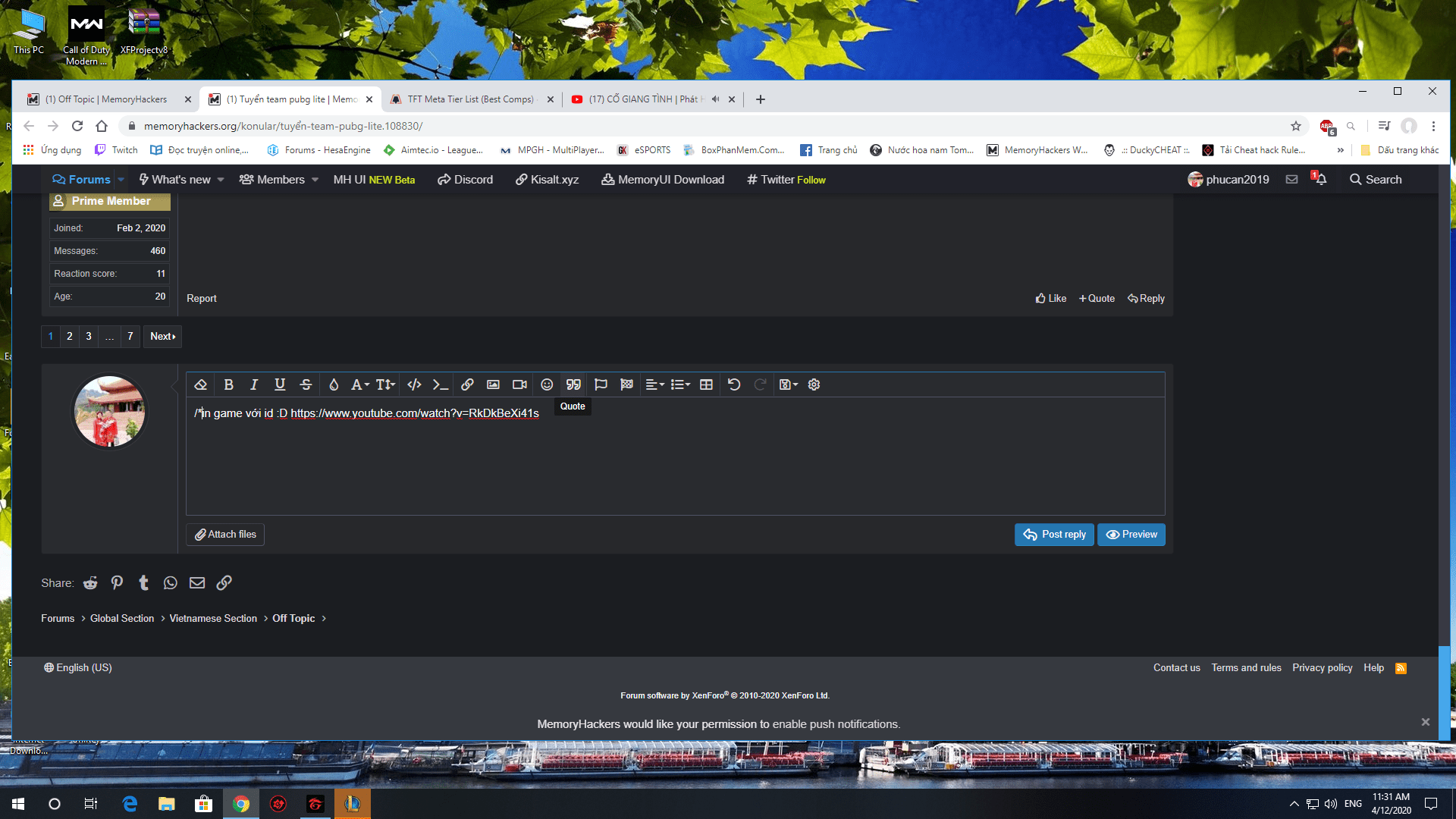Screen dimensions: 1456x819
Task: Expand Members dropdown arrow
Action: click(x=315, y=180)
